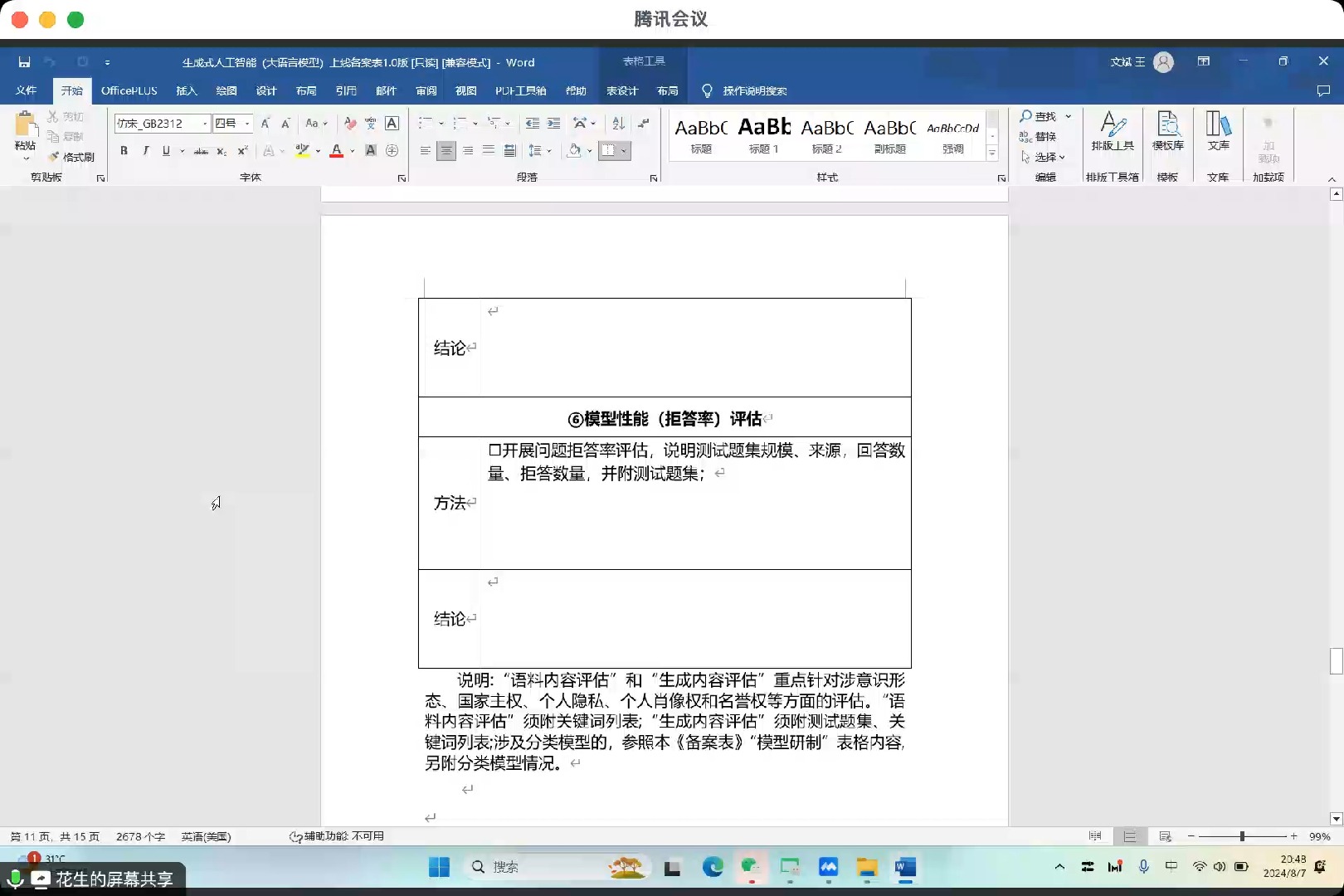The height and width of the screenshot is (896, 1344).
Task: Apply superscript formatting
Action: (242, 151)
